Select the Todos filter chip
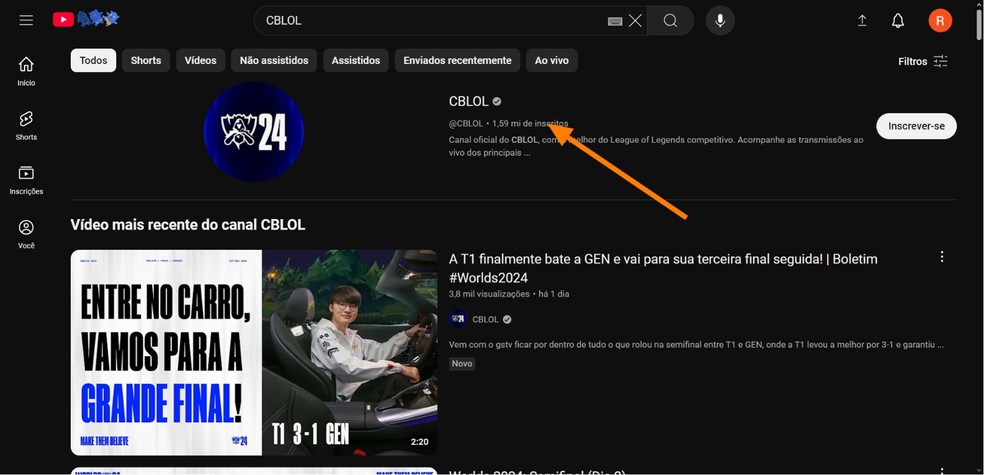 tap(94, 60)
